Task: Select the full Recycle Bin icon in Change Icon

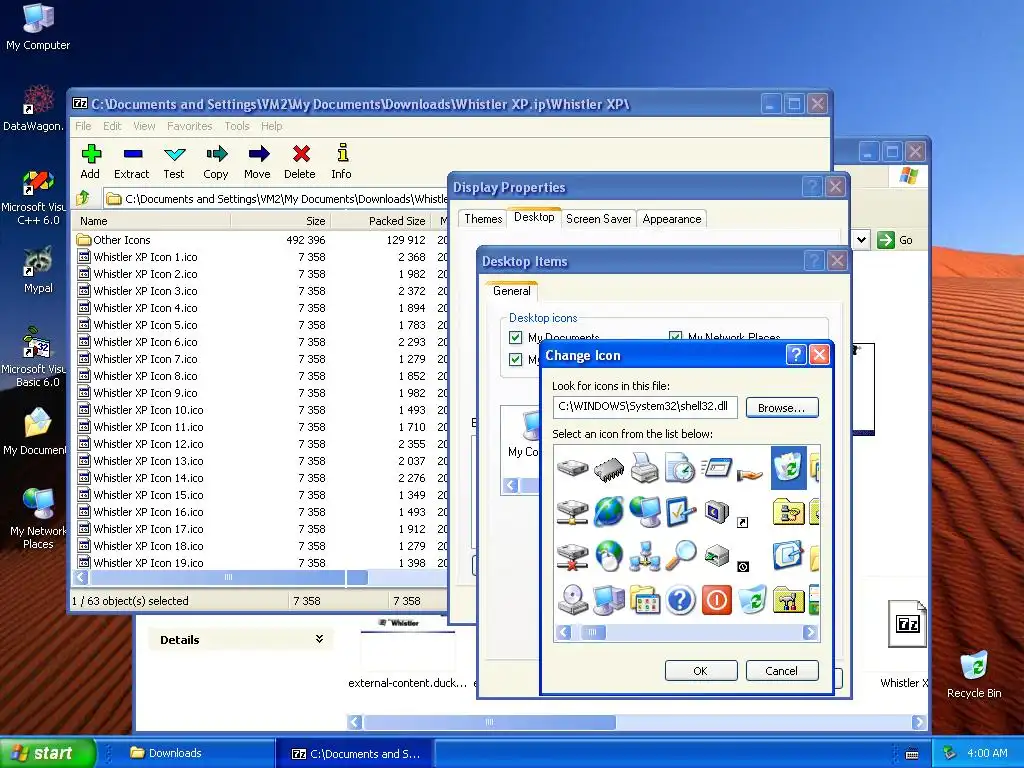Action: coord(788,468)
